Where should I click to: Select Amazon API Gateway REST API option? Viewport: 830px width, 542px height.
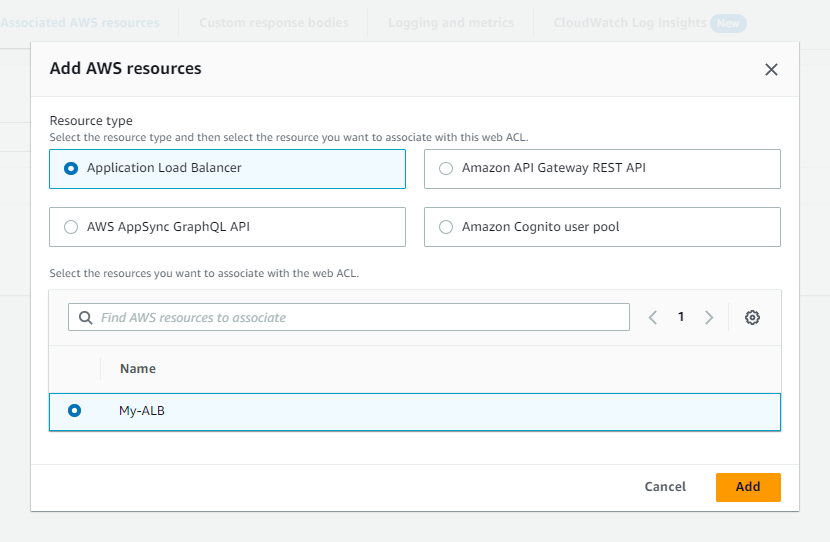(602, 169)
